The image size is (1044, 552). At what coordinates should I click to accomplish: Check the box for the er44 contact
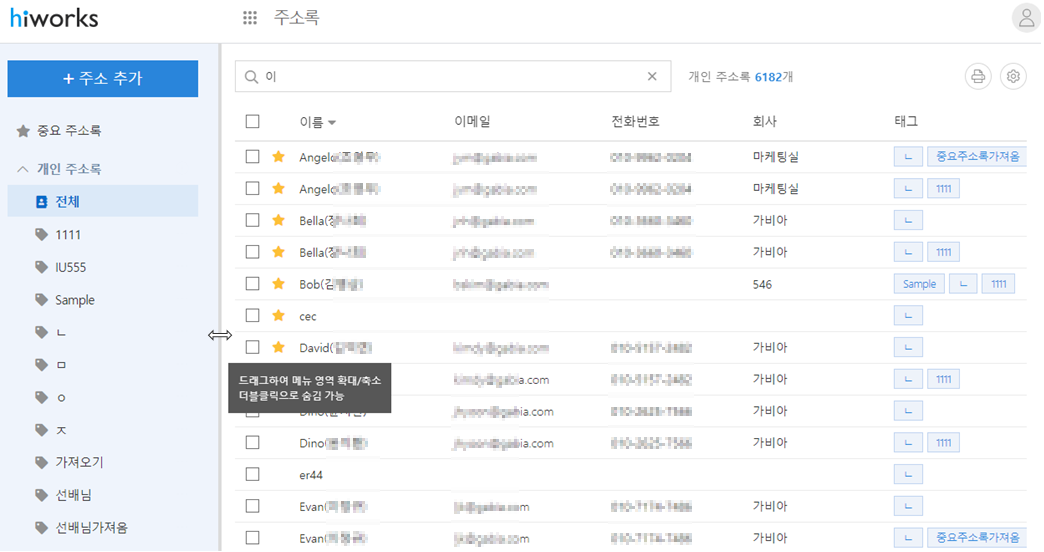[x=252, y=474]
